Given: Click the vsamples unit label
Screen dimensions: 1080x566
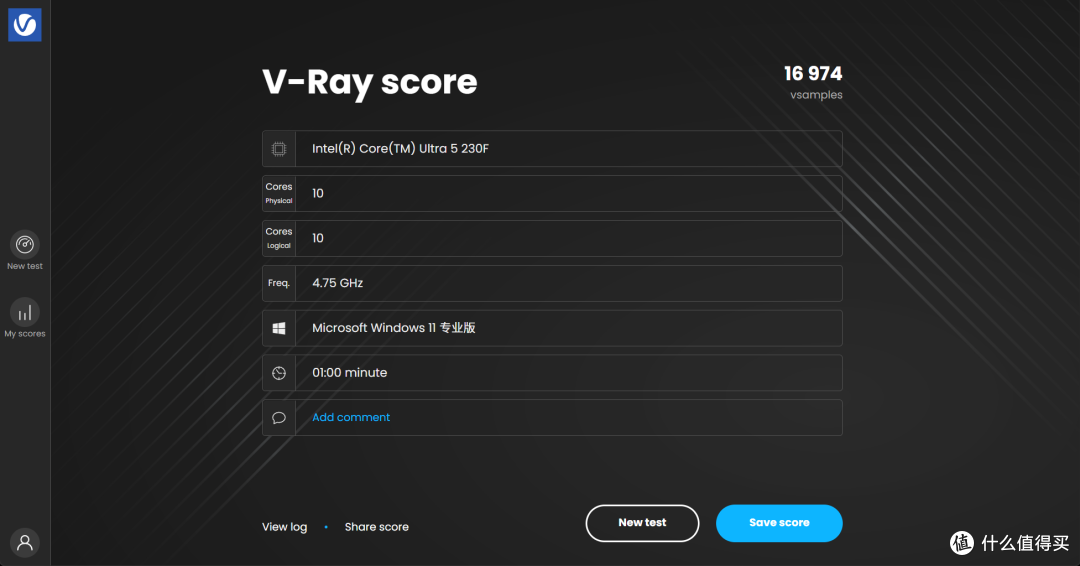Looking at the screenshot, I should [x=816, y=95].
